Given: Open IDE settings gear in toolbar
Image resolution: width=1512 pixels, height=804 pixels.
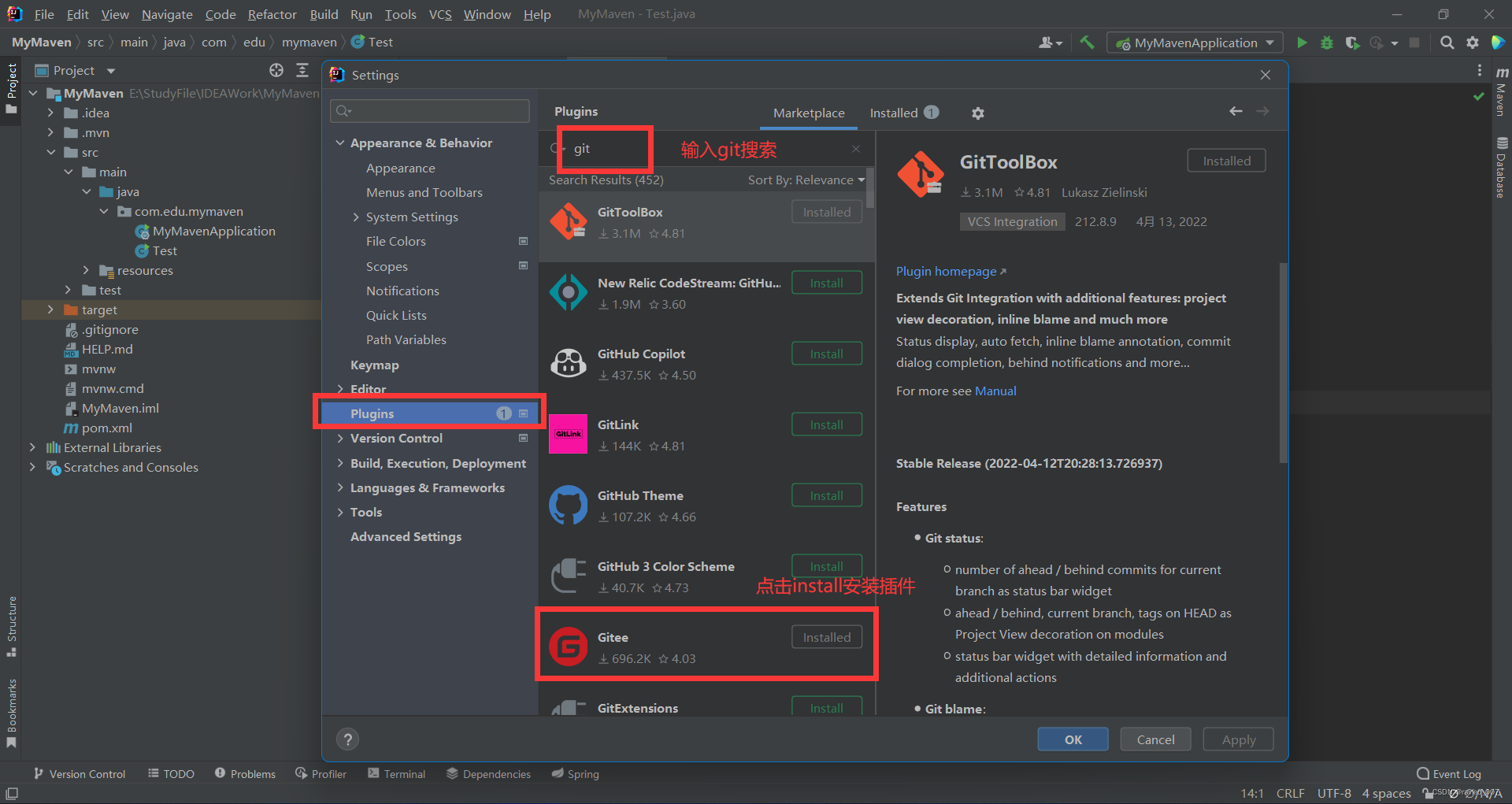Looking at the screenshot, I should pyautogui.click(x=1473, y=43).
